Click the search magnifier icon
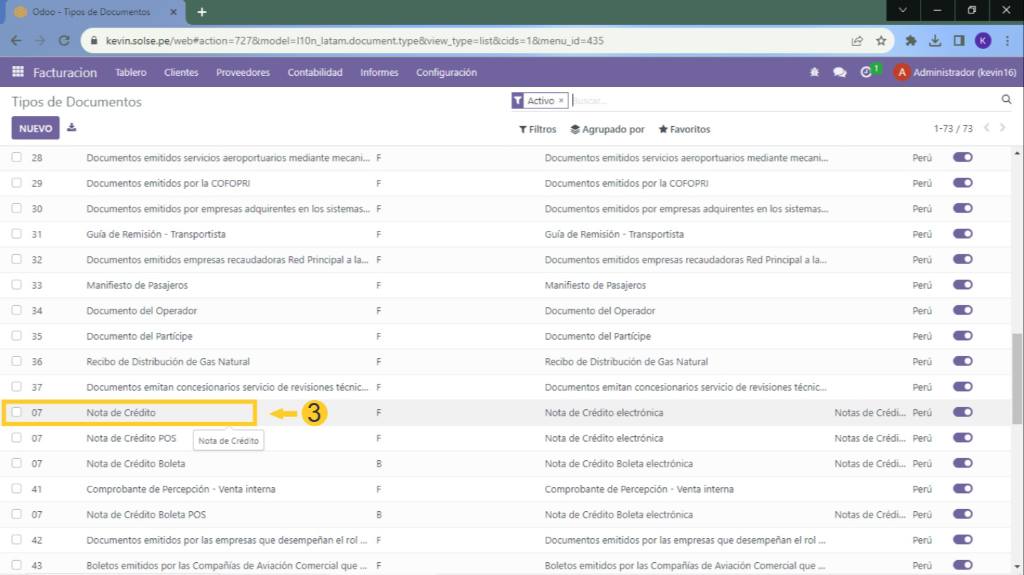Image resolution: width=1024 pixels, height=575 pixels. [x=1006, y=100]
